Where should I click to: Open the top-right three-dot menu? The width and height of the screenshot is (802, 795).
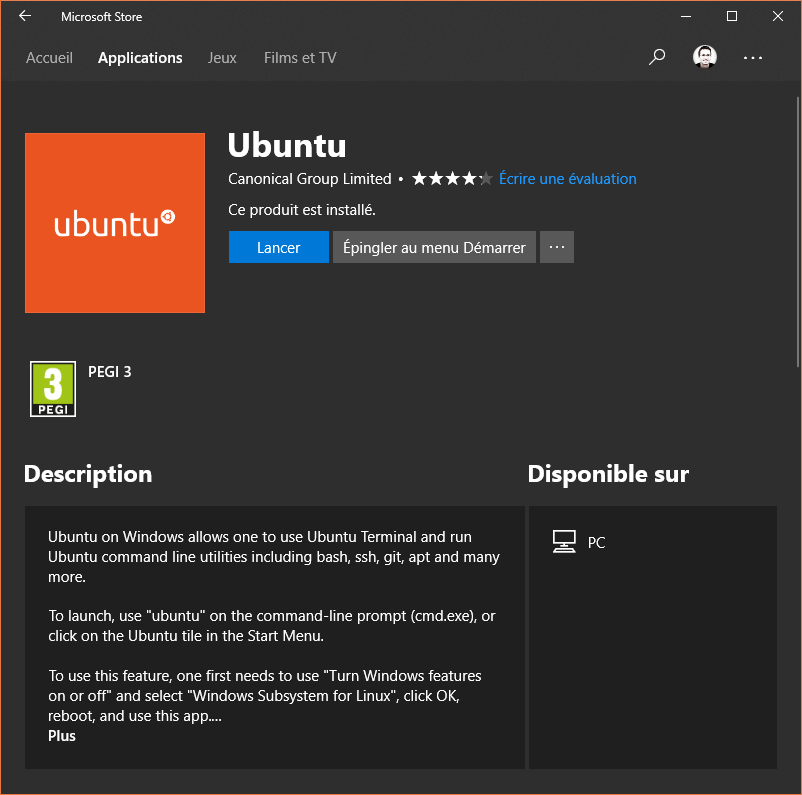753,58
